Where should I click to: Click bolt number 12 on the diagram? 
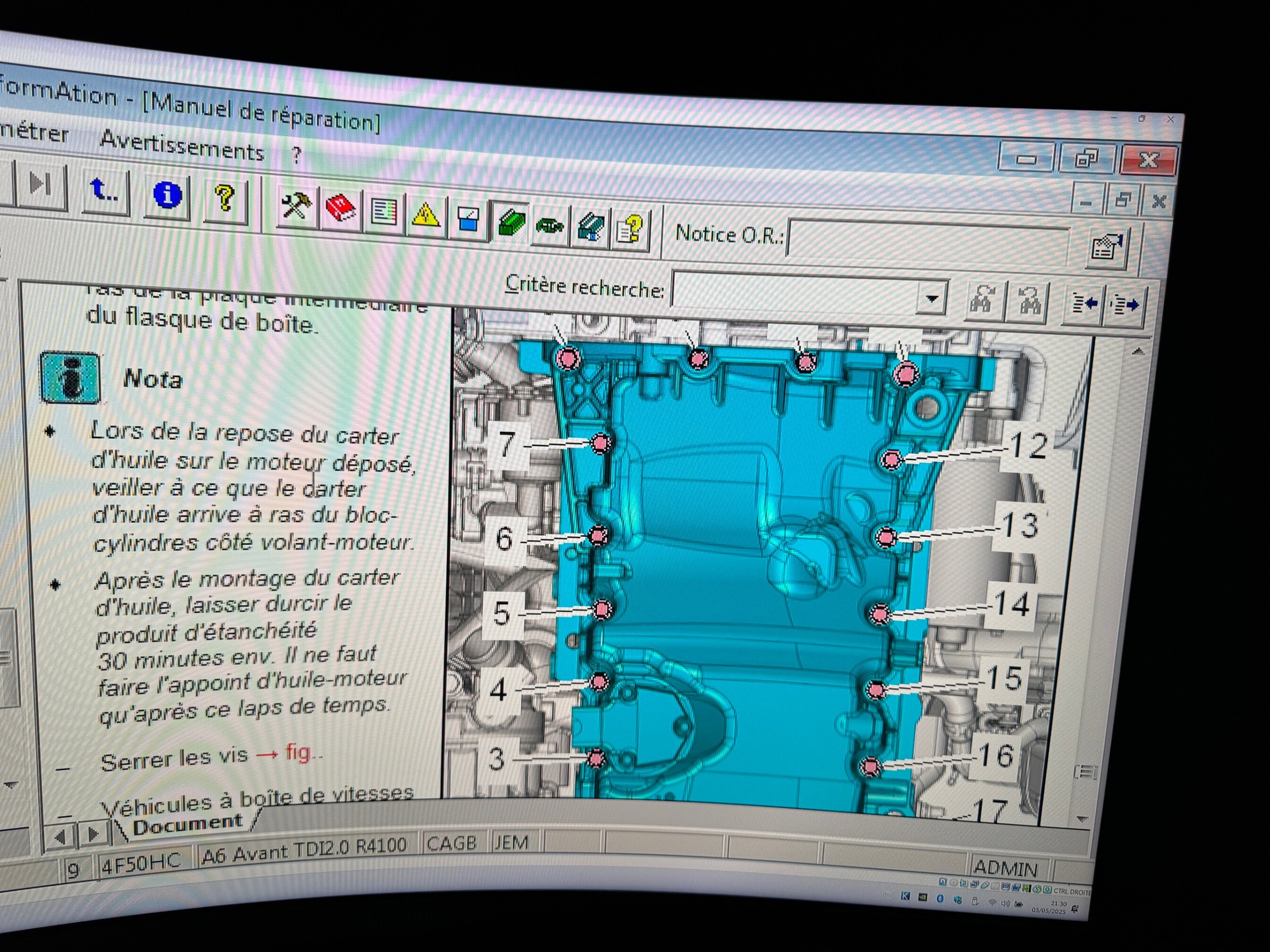pyautogui.click(x=891, y=459)
